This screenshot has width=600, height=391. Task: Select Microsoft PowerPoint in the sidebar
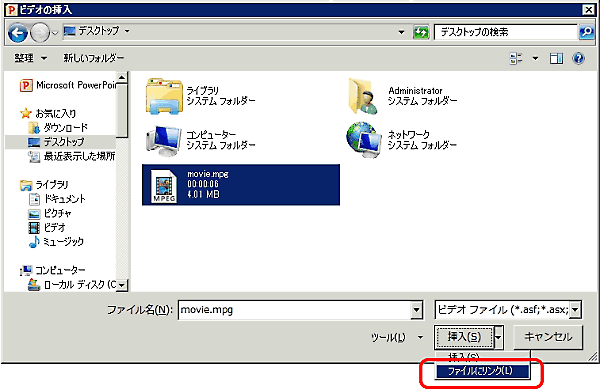click(68, 85)
